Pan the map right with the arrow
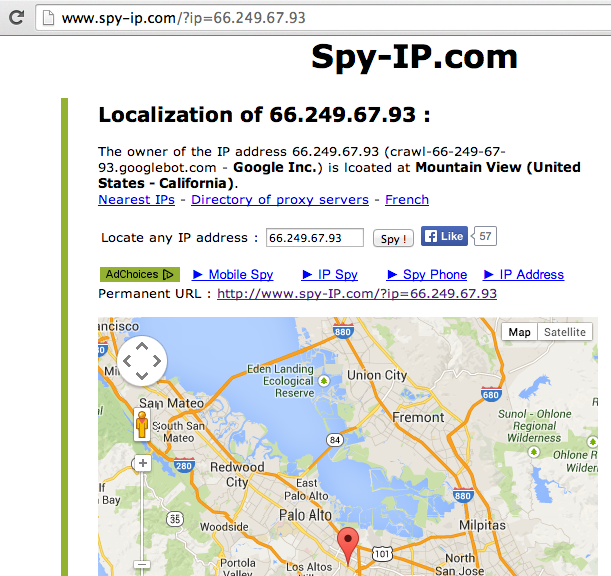This screenshot has height=576, width=611. click(157, 361)
